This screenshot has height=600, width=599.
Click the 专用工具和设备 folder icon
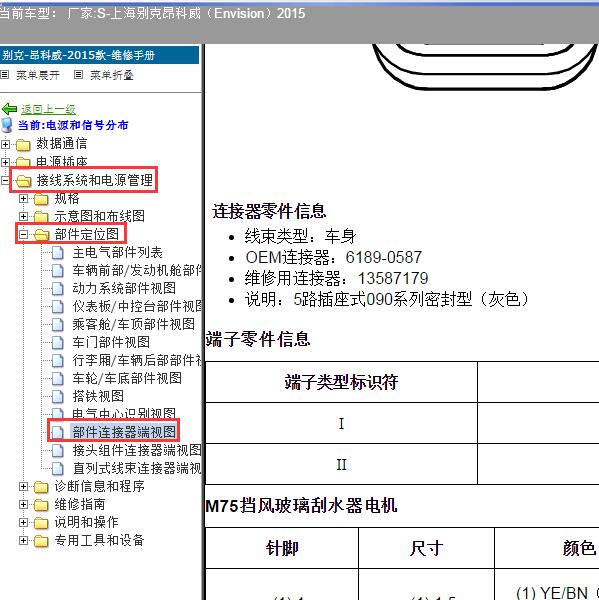41,541
